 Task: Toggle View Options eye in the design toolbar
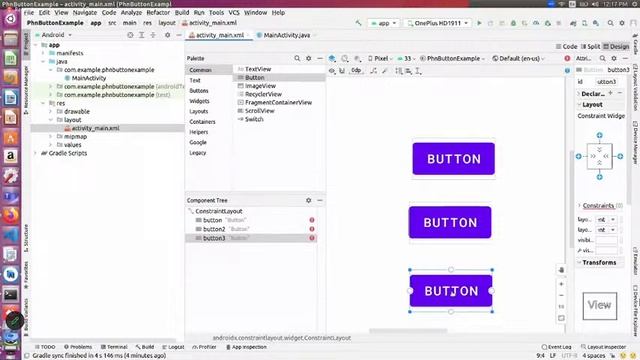coord(332,71)
